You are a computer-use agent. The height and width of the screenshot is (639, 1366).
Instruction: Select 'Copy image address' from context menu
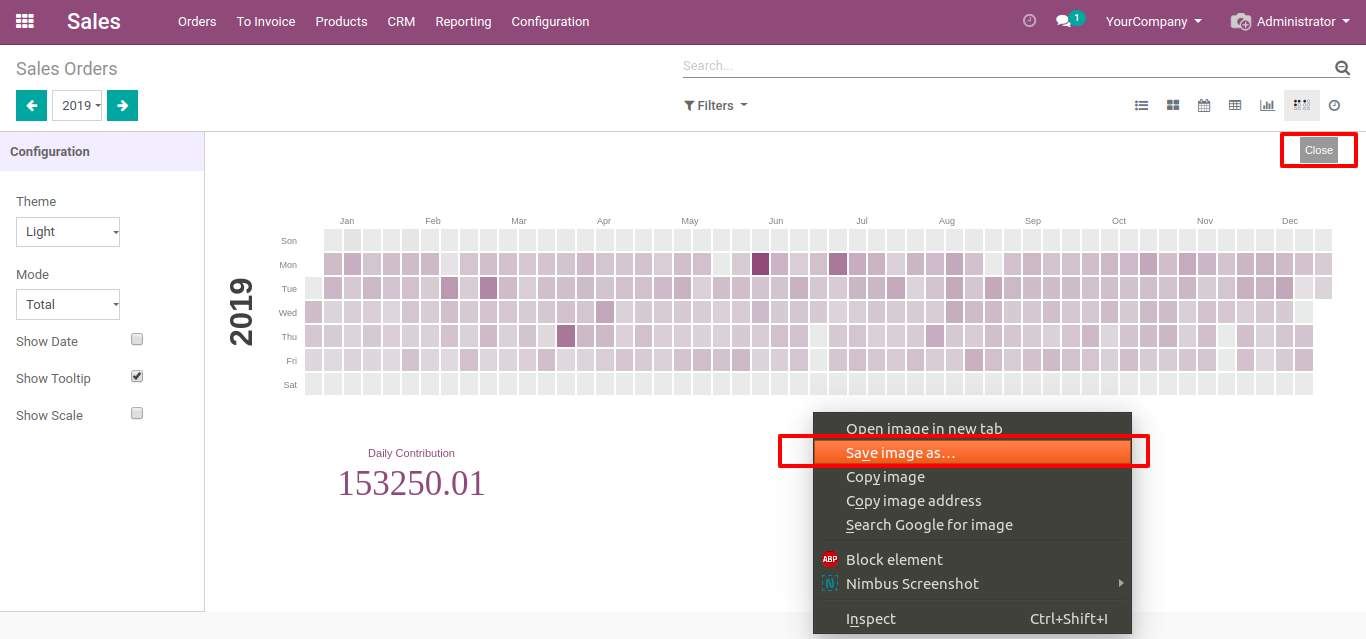pos(913,501)
